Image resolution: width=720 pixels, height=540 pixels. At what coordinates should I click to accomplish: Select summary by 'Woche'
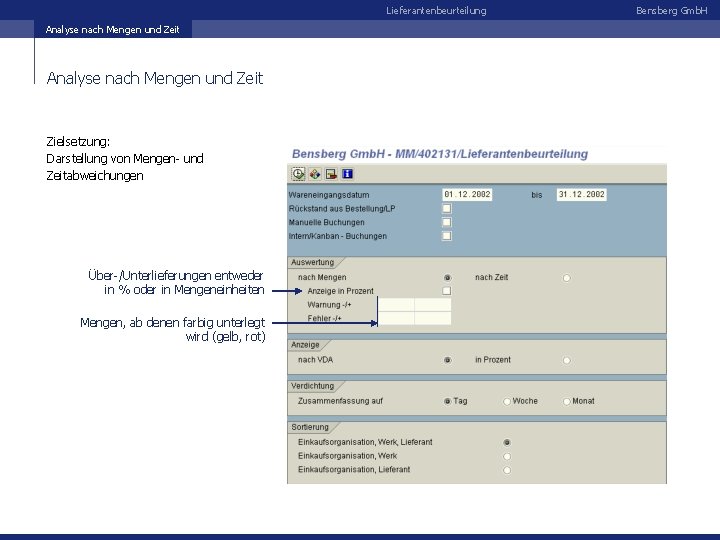pyautogui.click(x=507, y=401)
